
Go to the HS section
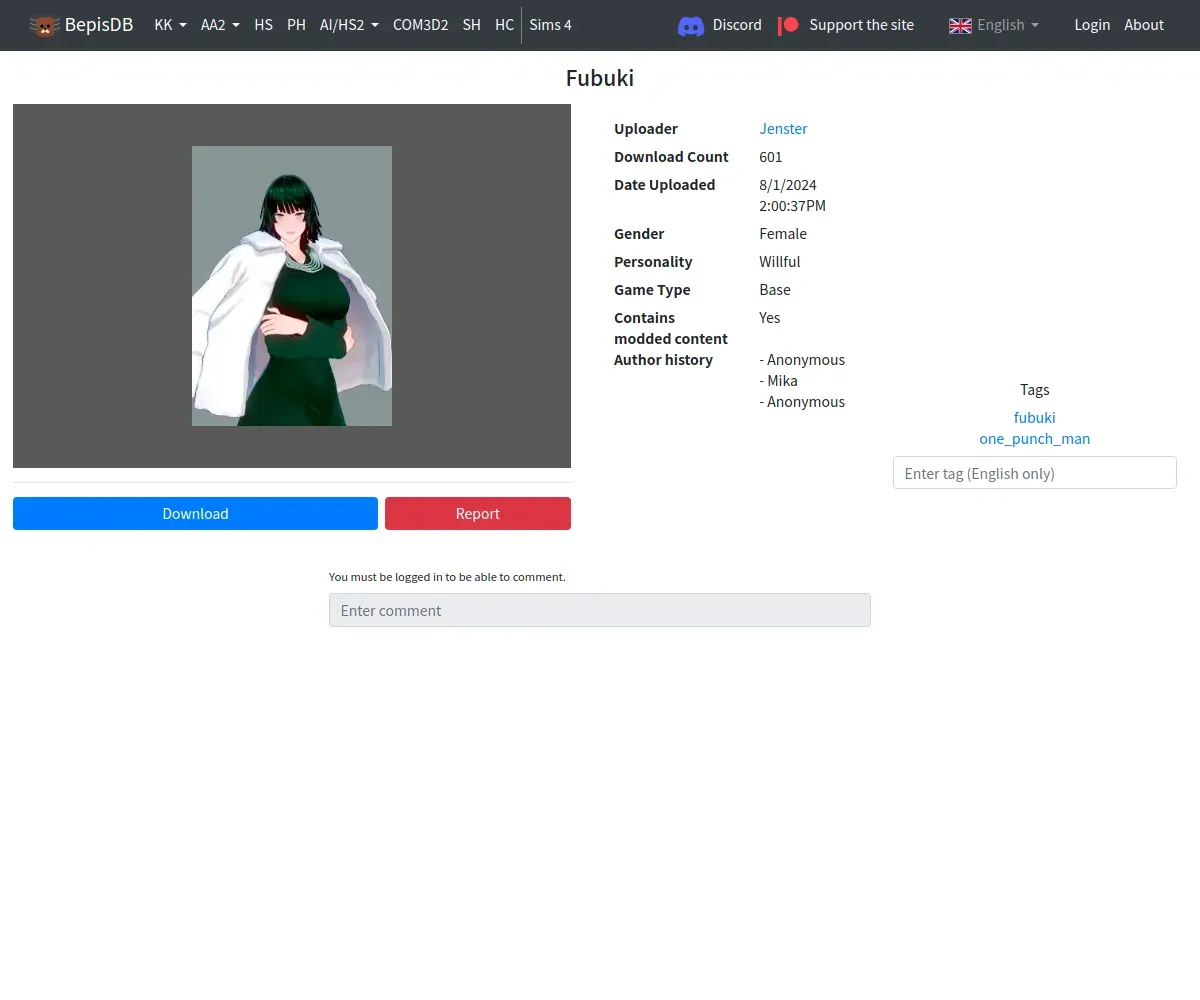click(x=263, y=25)
